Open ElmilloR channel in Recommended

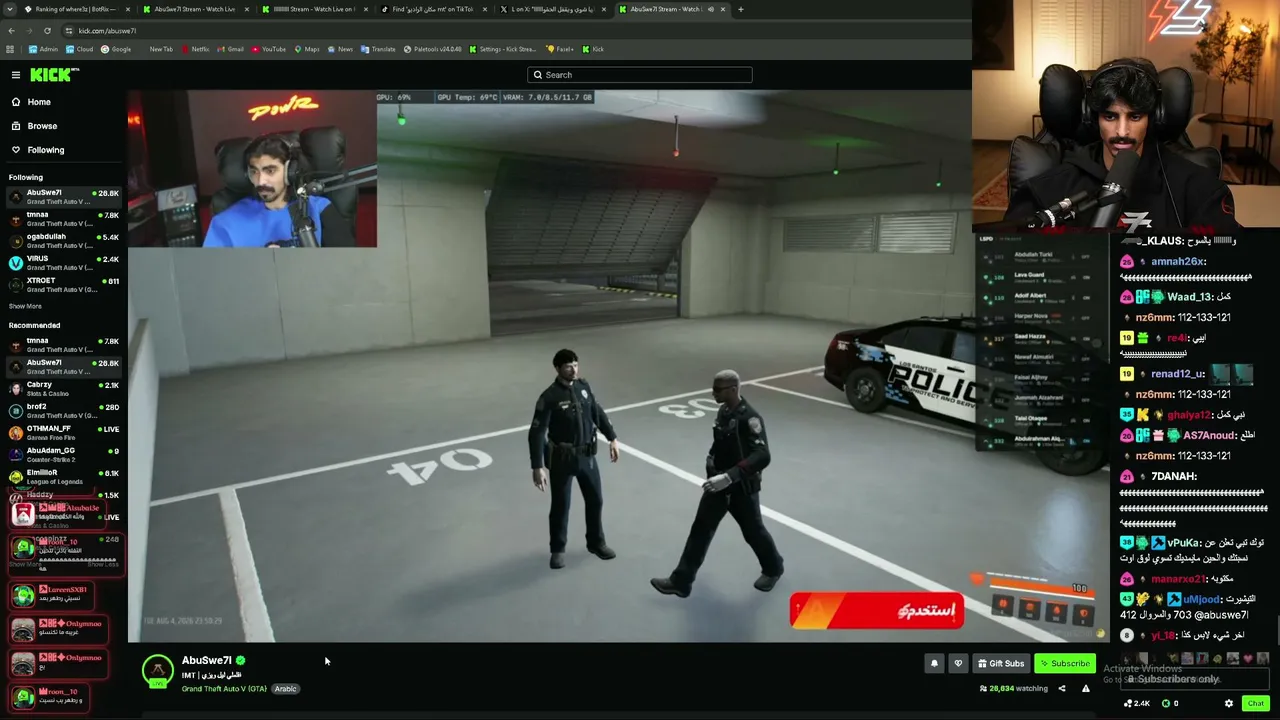coord(64,476)
